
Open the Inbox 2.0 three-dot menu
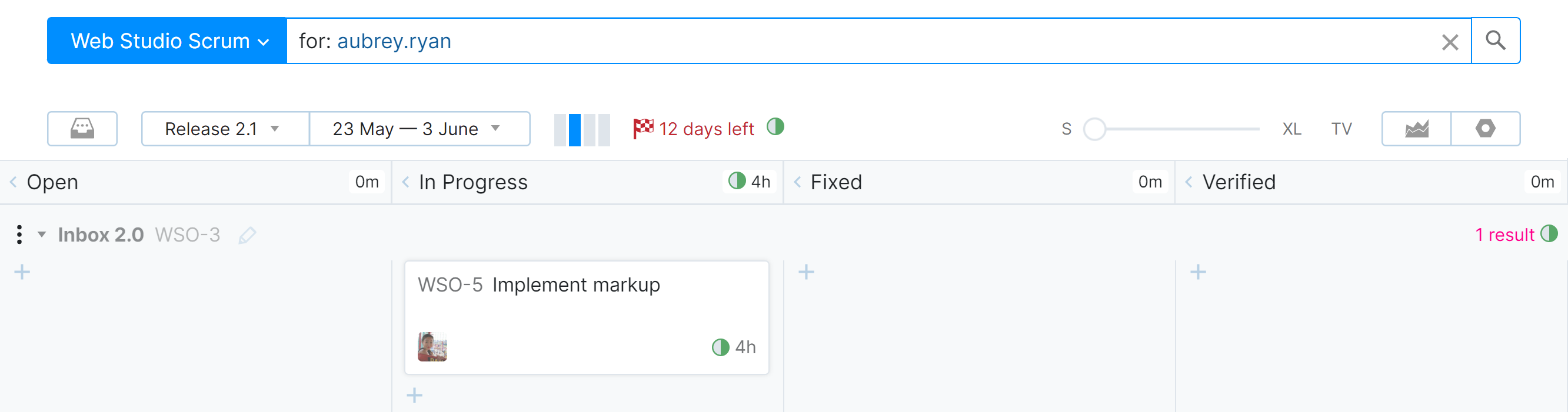pos(20,235)
